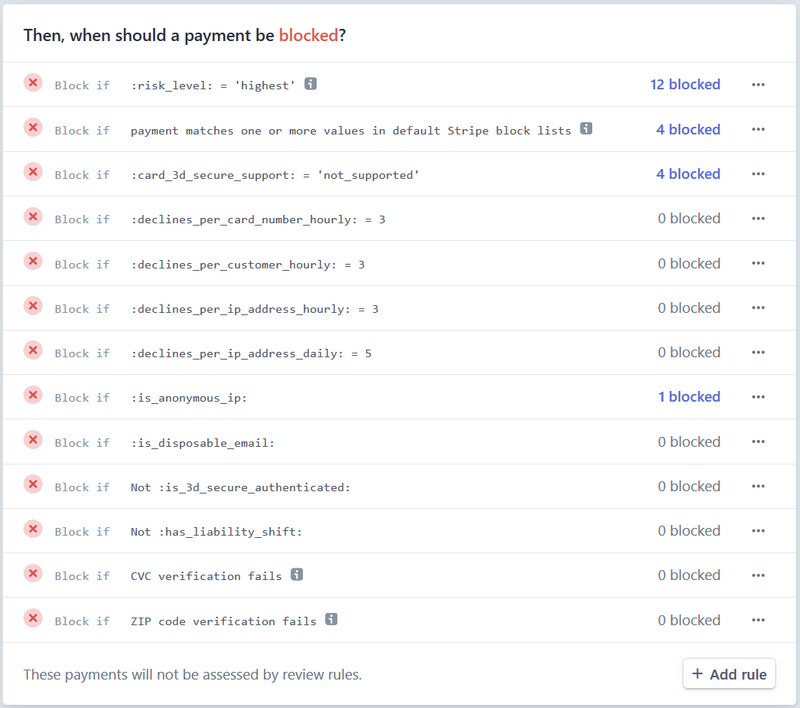Click the Add rule button

[x=729, y=674]
